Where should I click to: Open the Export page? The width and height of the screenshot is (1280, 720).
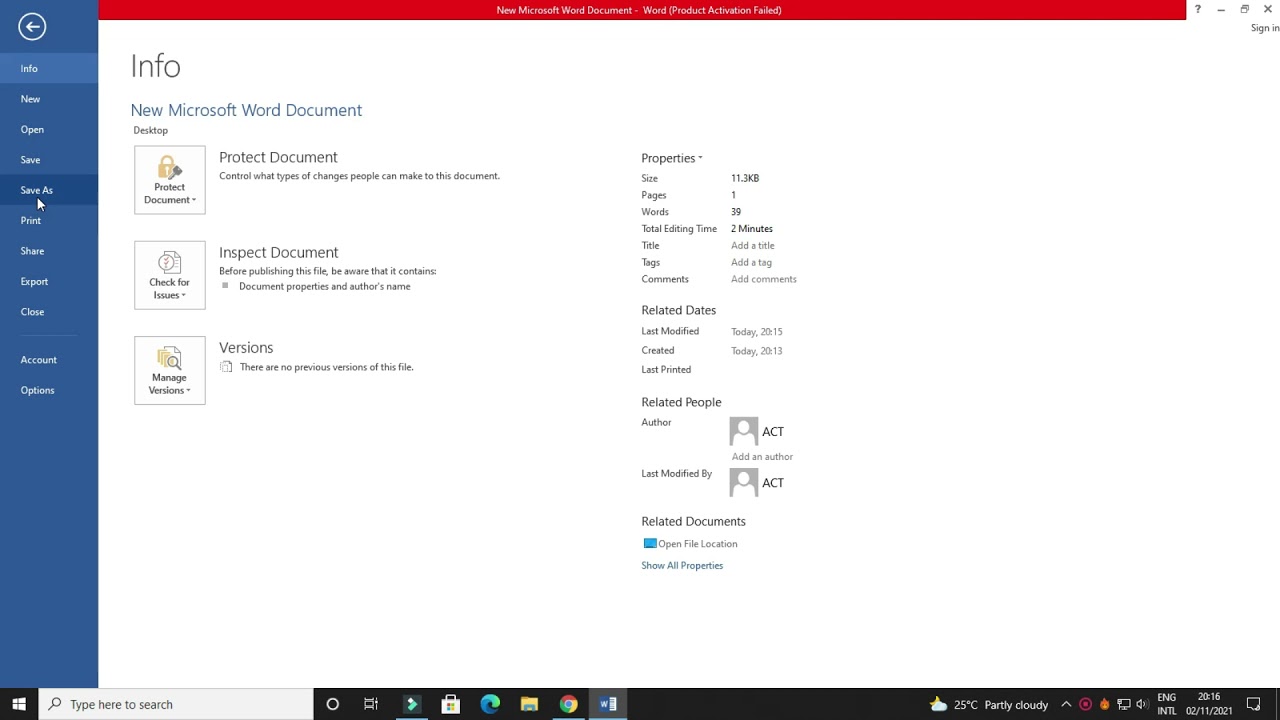pyautogui.click(x=49, y=281)
